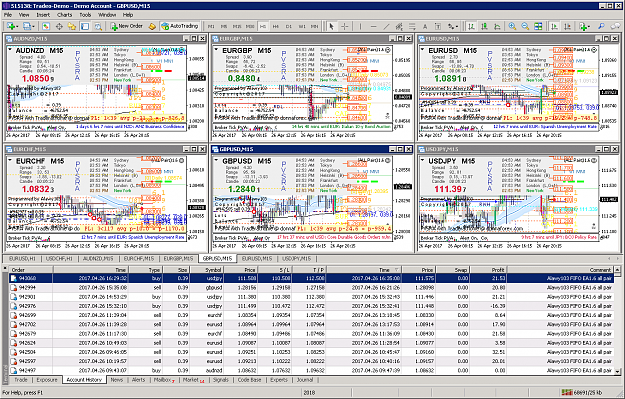Open the New Chart toolbar icon
This screenshot has height=399, width=625.
(x=10, y=26)
